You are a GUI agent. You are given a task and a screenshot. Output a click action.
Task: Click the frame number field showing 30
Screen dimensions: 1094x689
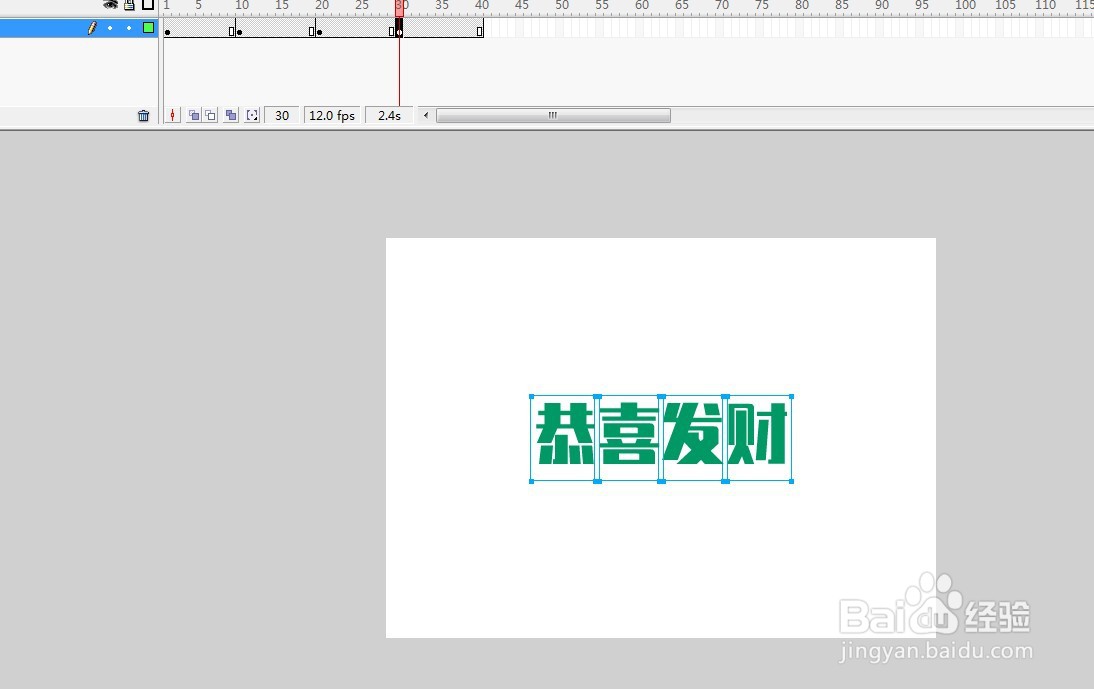281,115
